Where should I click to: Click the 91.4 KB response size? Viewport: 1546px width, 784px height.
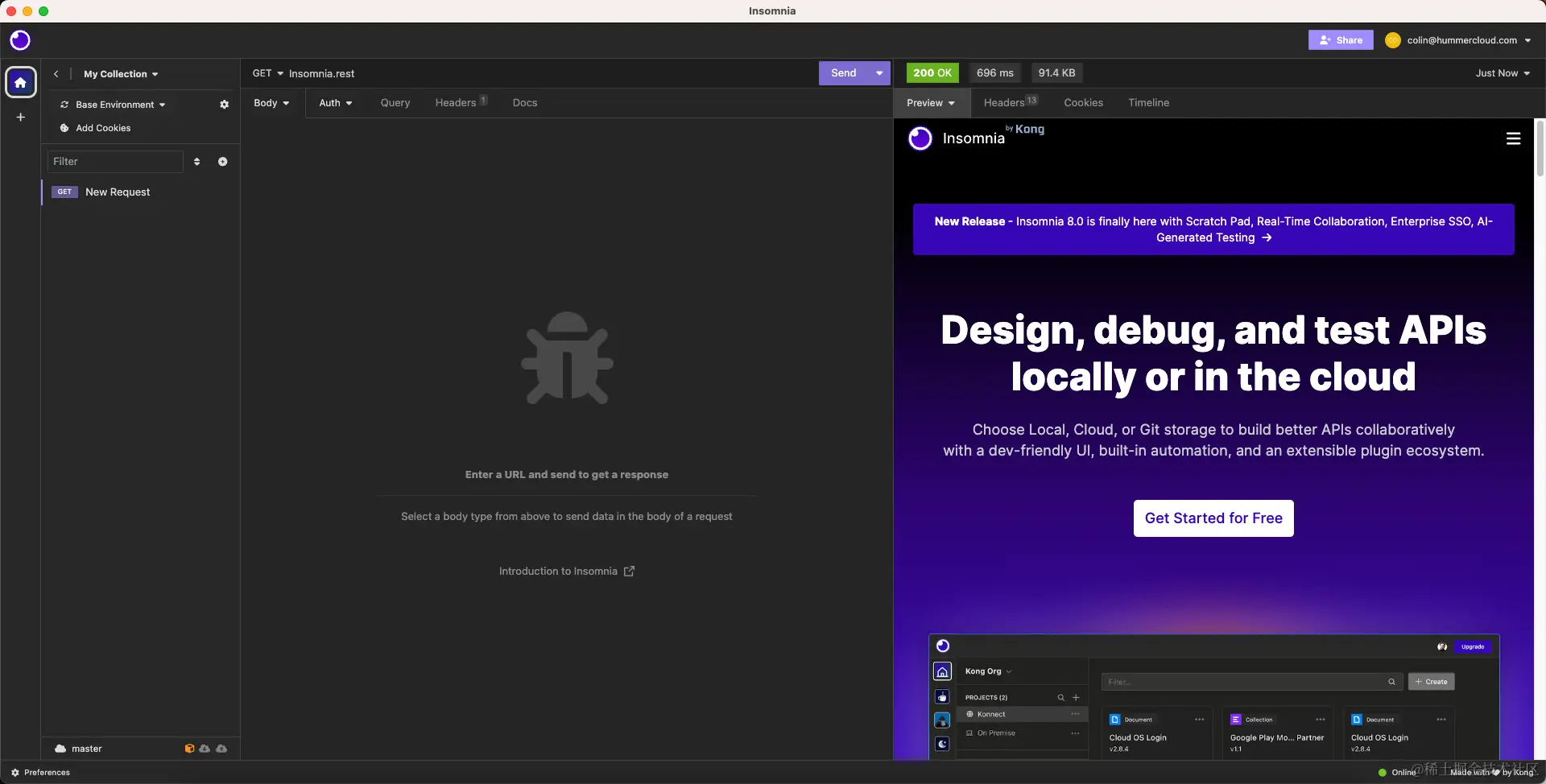click(1056, 73)
